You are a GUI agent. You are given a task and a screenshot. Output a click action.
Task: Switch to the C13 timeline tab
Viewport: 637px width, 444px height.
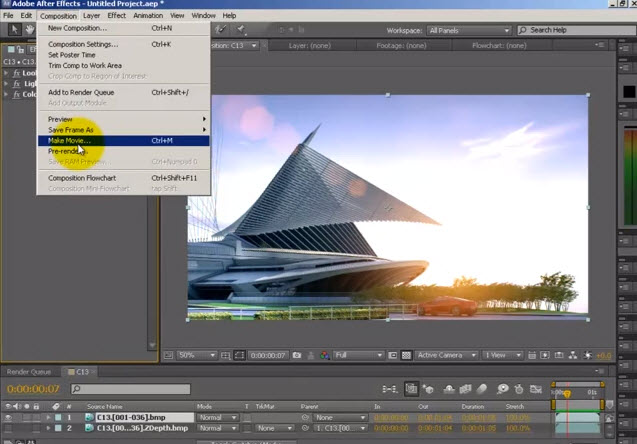click(x=80, y=372)
